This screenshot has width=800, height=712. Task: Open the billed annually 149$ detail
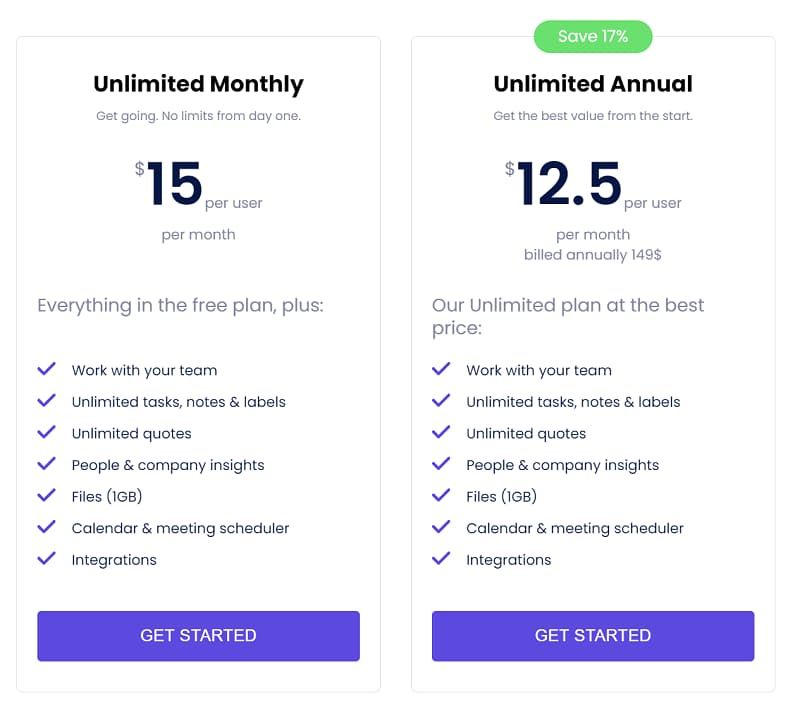coord(593,255)
